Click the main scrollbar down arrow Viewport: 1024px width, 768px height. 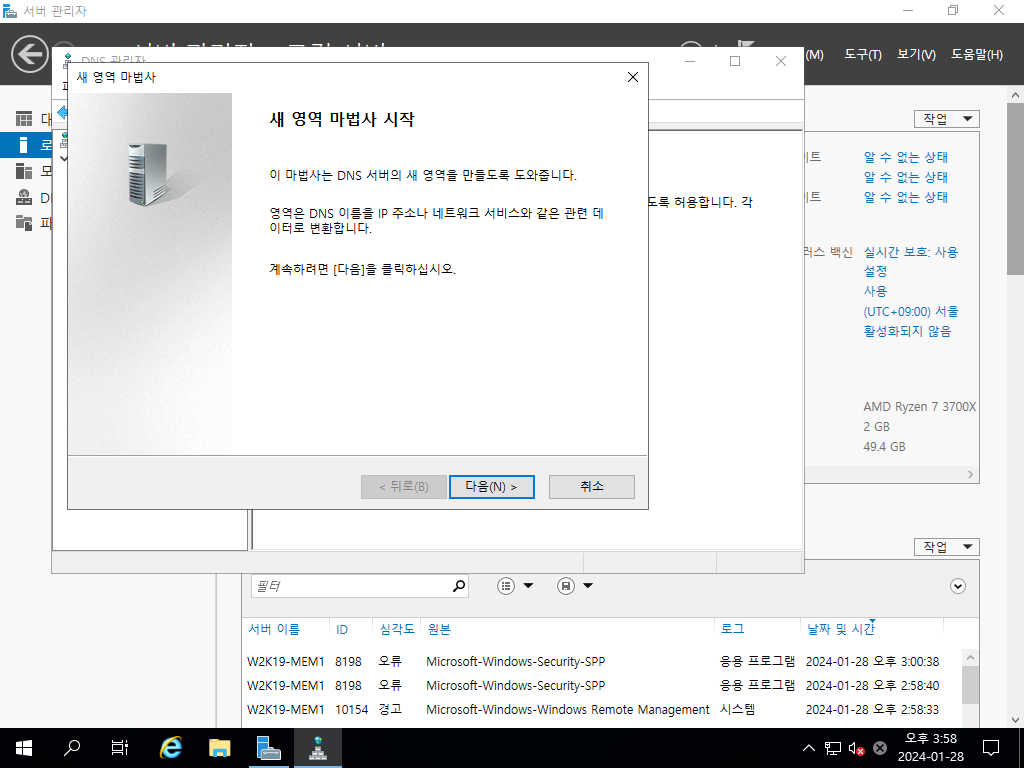point(1015,720)
